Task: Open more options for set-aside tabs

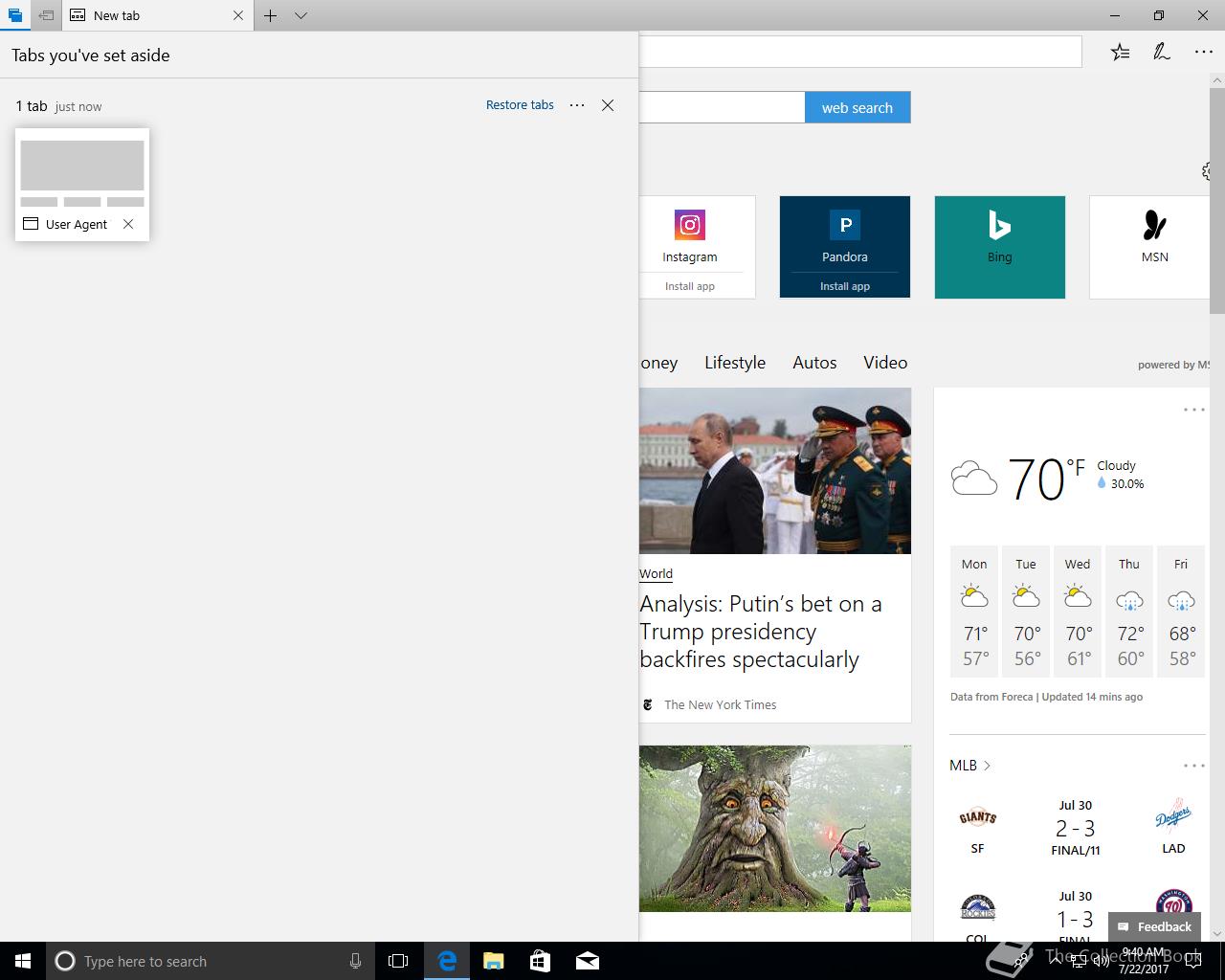Action: point(577,105)
